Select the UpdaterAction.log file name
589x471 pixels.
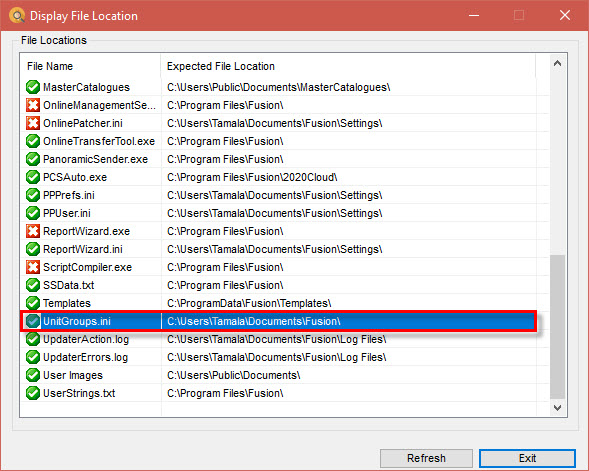(x=86, y=339)
